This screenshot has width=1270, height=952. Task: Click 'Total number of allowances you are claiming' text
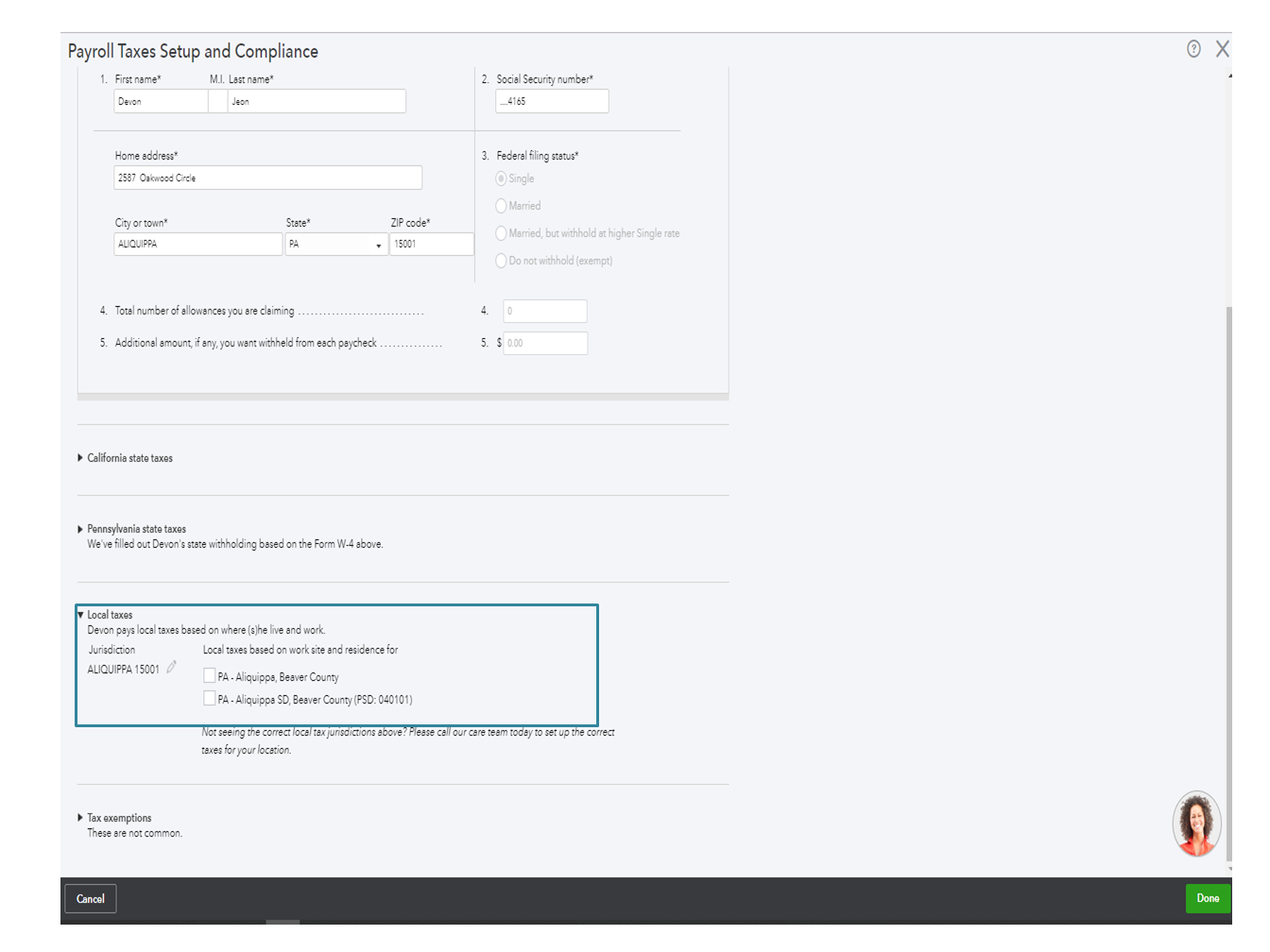click(x=204, y=311)
